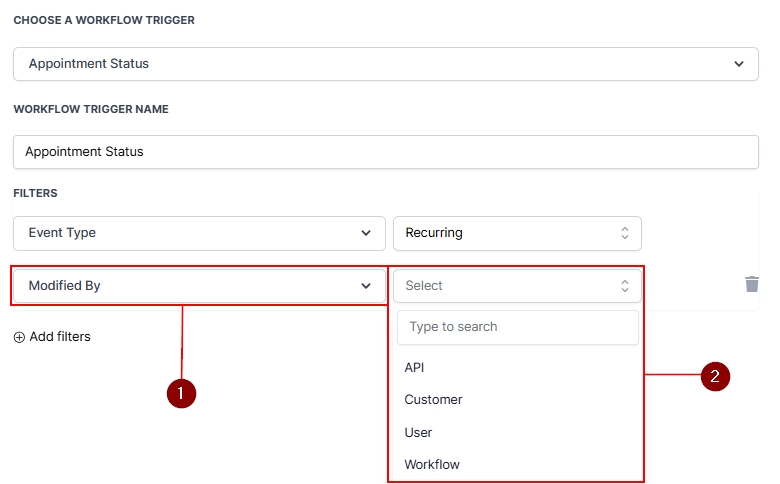Pick the User option

(x=418, y=432)
